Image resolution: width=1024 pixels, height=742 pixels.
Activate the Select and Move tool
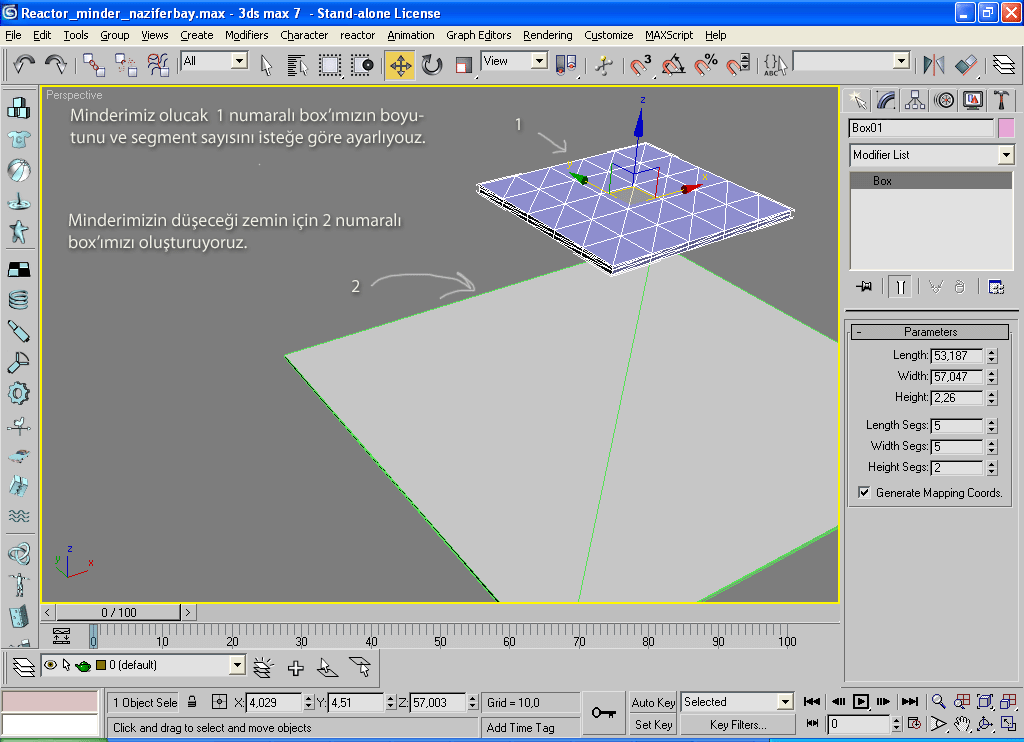pos(400,66)
